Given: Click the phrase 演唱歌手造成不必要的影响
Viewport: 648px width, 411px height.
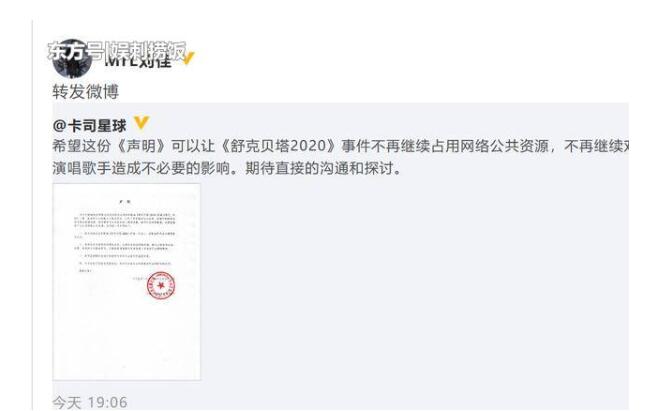Looking at the screenshot, I should click(x=141, y=168).
